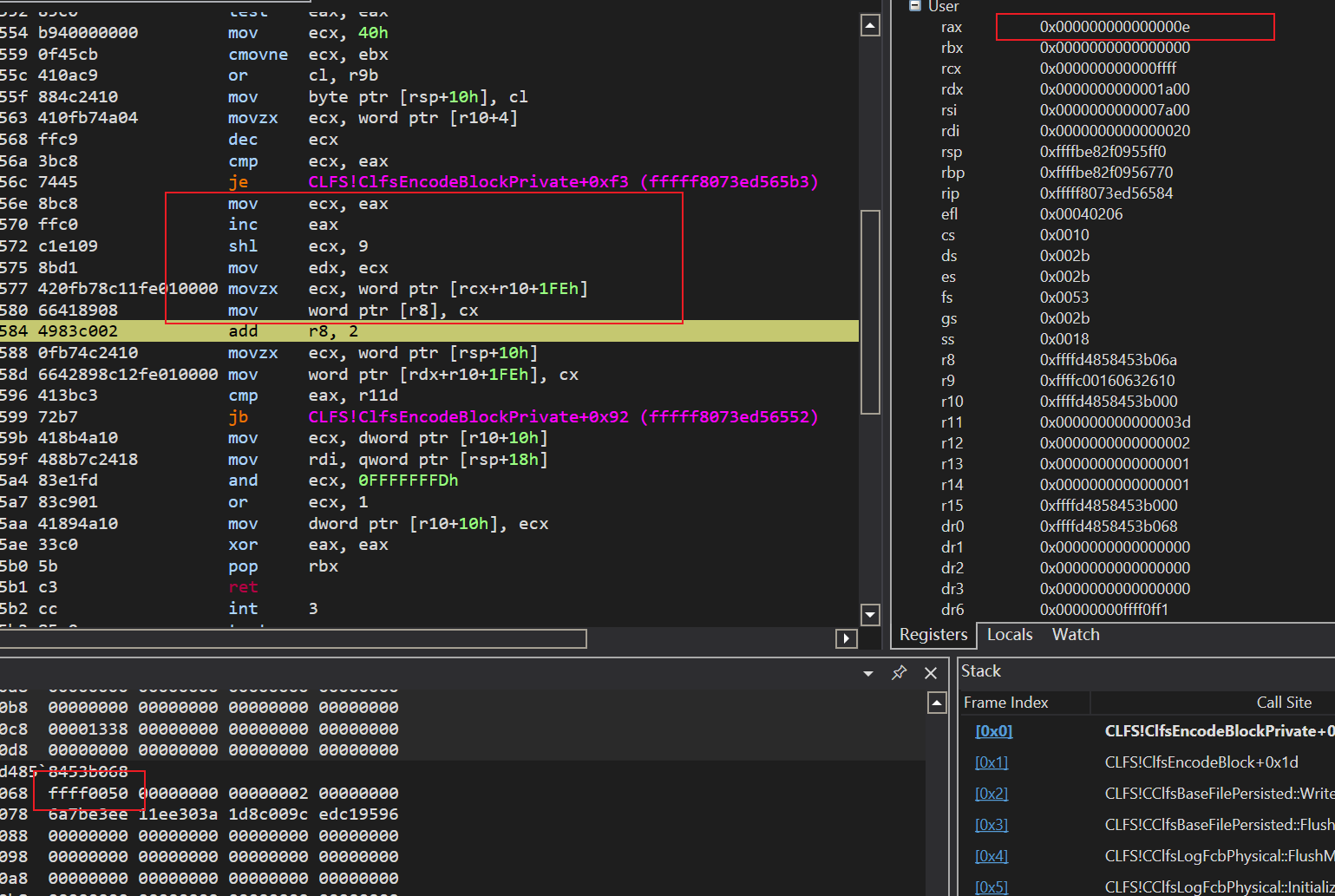Click disassembly horizontal scroll right arrow
1335x896 pixels.
tap(847, 638)
